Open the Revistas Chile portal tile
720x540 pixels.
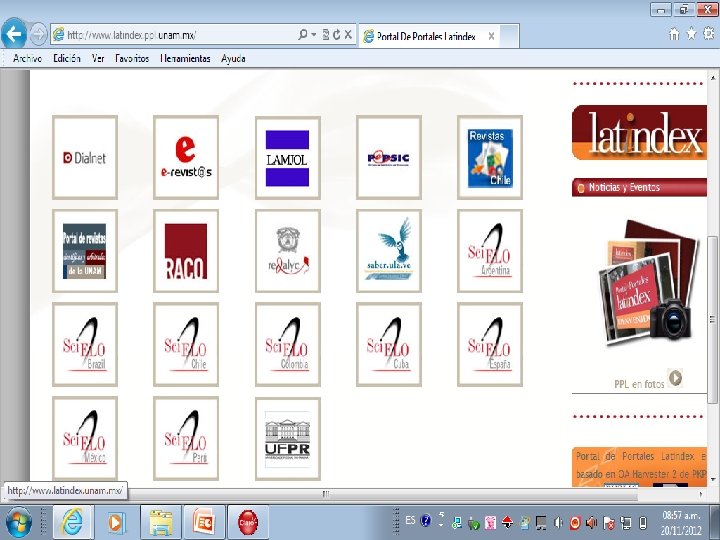[x=490, y=158]
